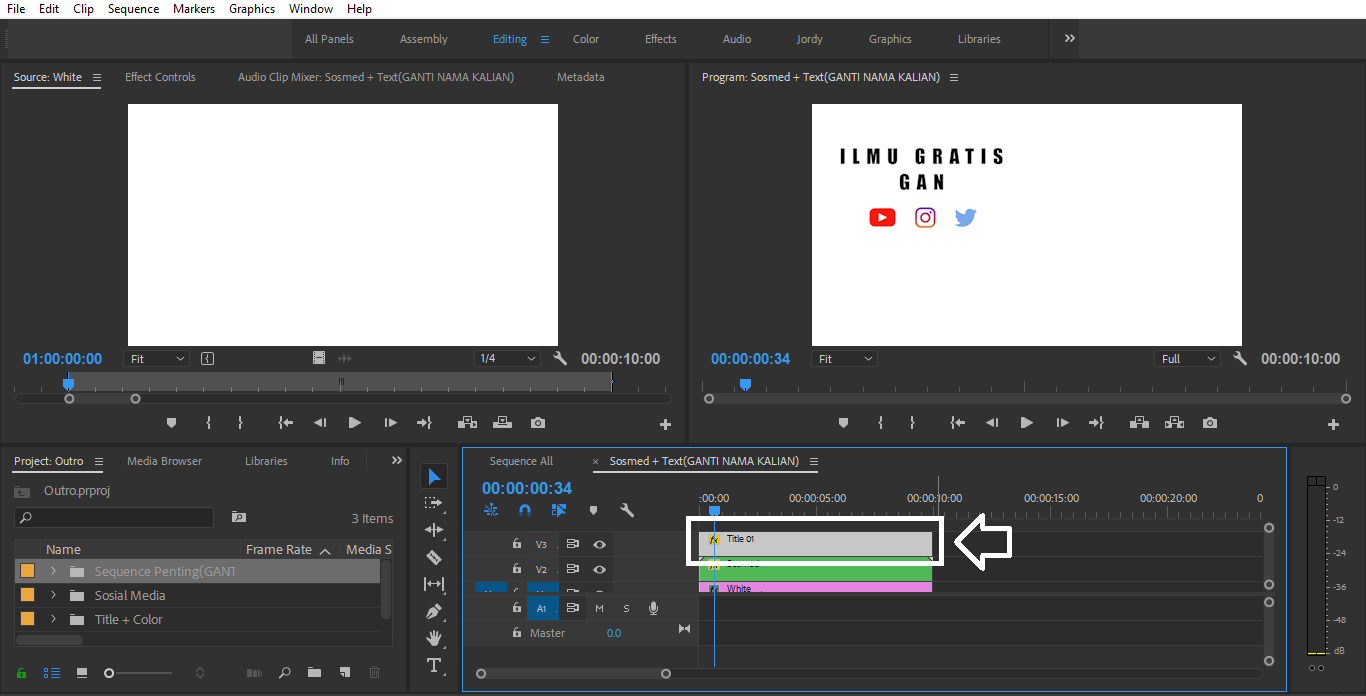1366x696 pixels.
Task: Toggle V2 track output eye
Action: tap(599, 569)
